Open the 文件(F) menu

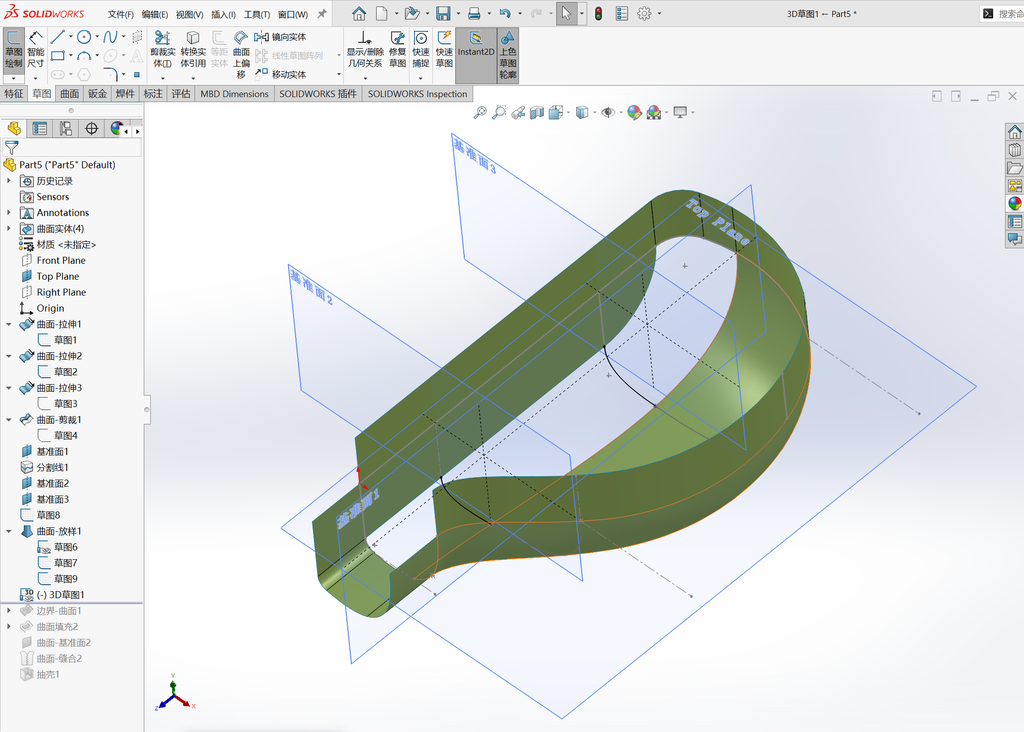pyautogui.click(x=121, y=14)
